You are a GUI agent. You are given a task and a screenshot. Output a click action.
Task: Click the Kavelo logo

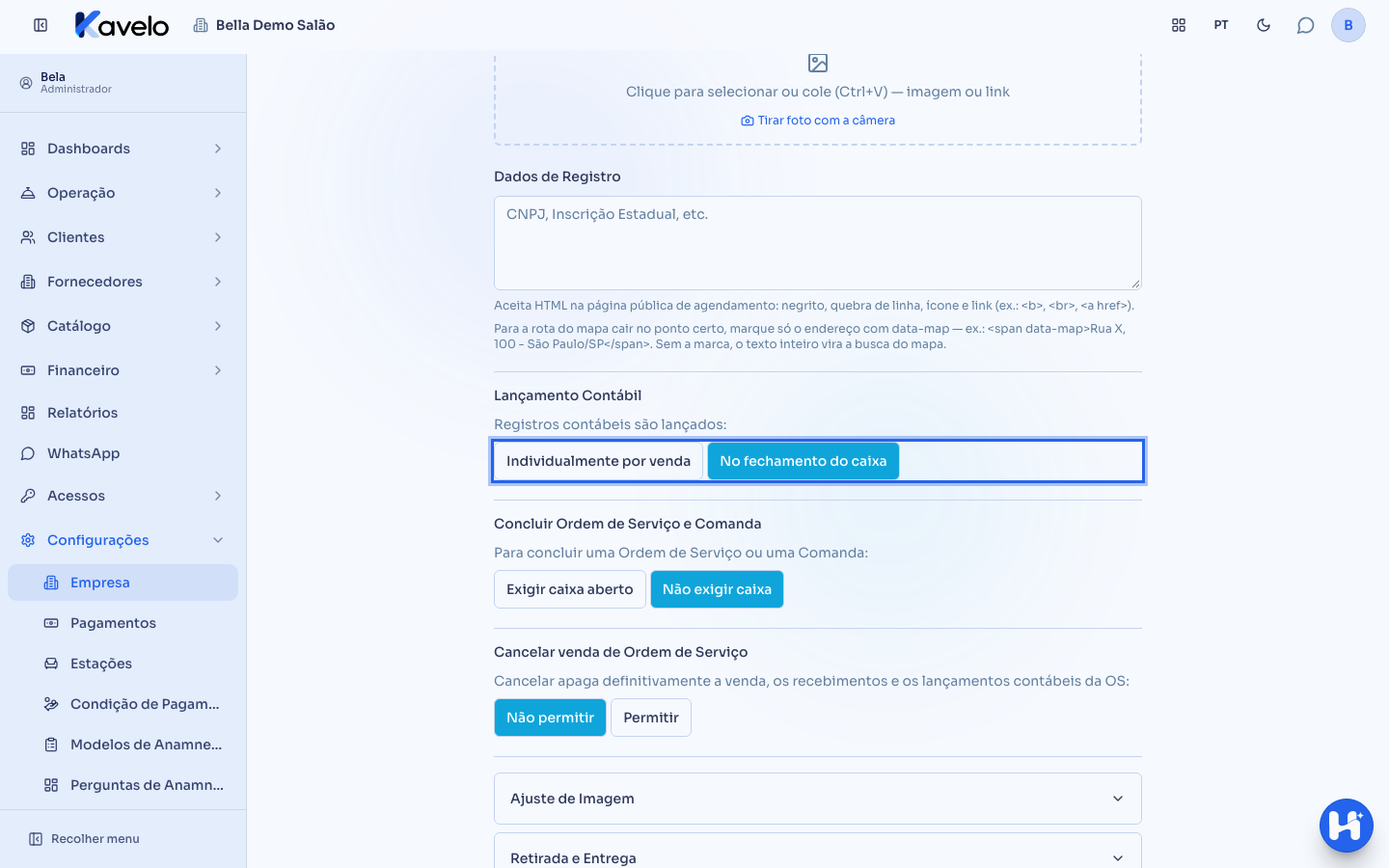click(122, 25)
